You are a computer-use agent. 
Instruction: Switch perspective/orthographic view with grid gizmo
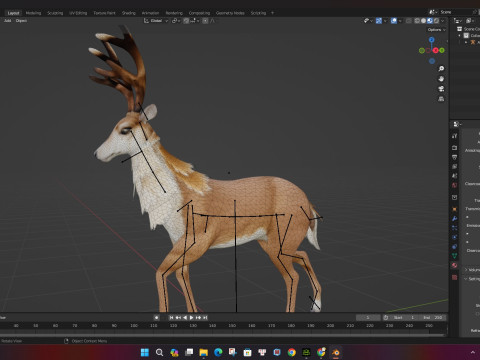tap(441, 99)
